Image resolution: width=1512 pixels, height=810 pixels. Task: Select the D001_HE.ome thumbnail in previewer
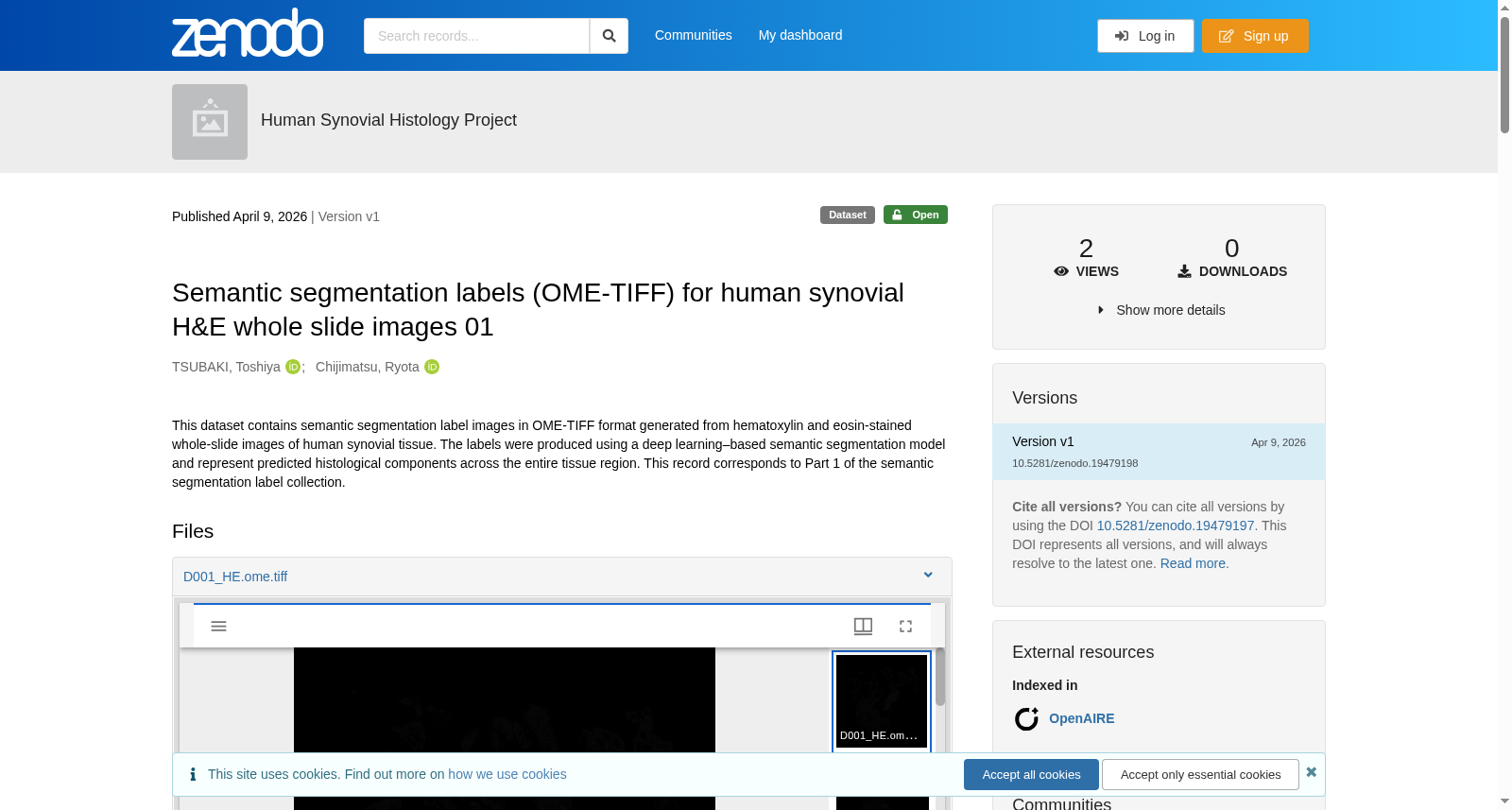(x=882, y=701)
